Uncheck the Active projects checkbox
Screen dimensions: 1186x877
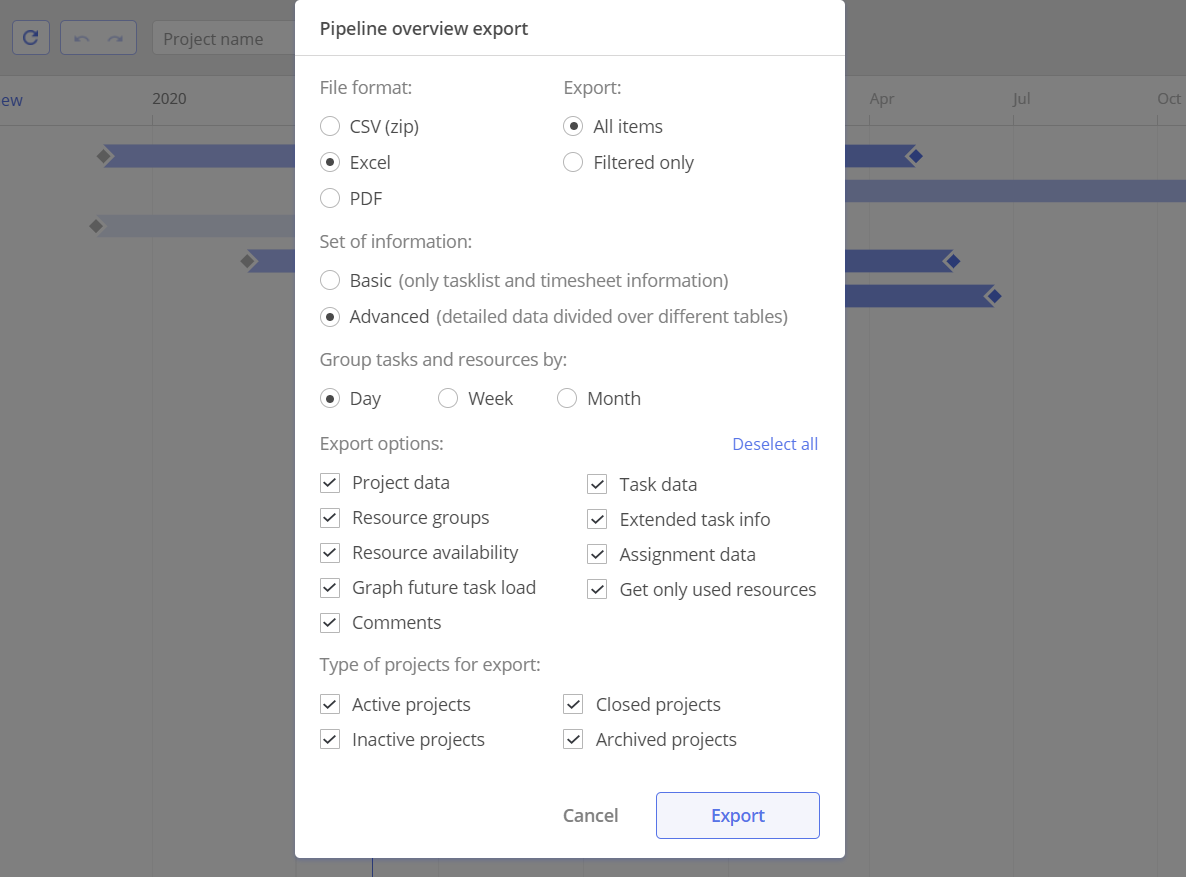pyautogui.click(x=330, y=704)
